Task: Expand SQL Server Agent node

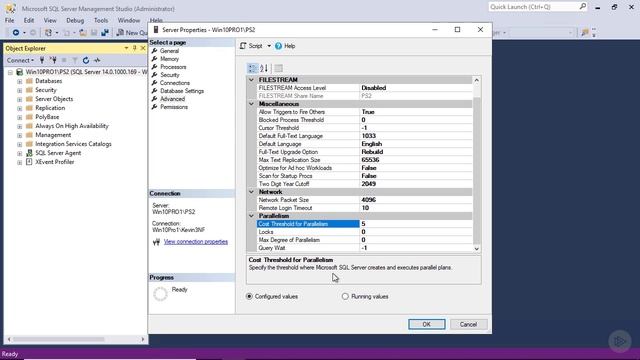Action: pyautogui.click(x=19, y=153)
